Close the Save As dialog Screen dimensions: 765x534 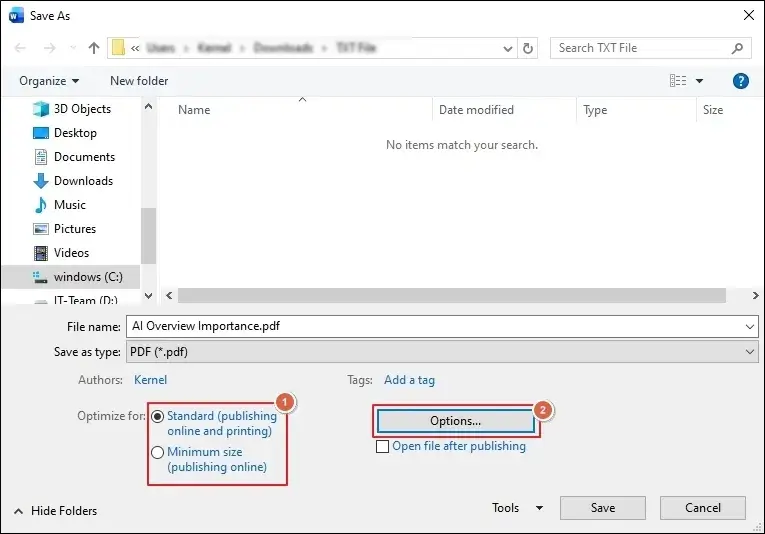[x=749, y=15]
